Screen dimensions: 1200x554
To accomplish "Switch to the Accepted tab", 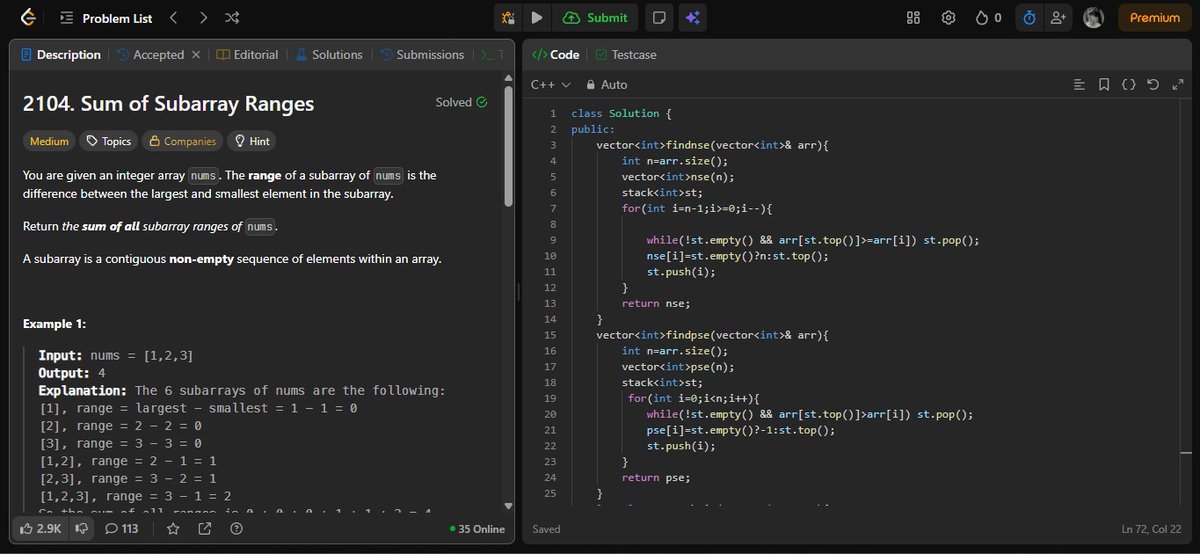I will (x=151, y=55).
